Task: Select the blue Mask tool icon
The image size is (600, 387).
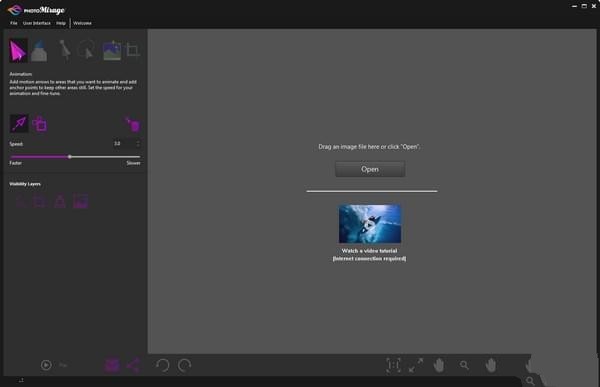Action: (39, 51)
